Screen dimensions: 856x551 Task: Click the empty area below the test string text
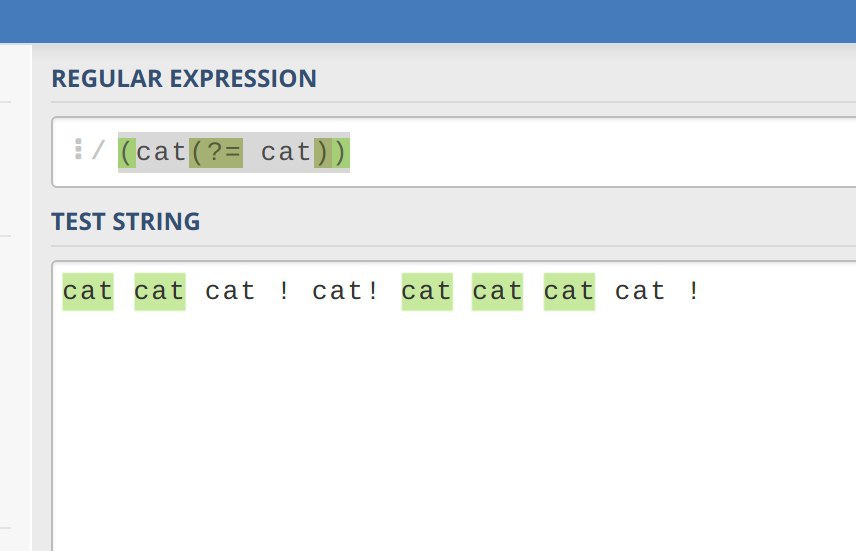(450, 430)
